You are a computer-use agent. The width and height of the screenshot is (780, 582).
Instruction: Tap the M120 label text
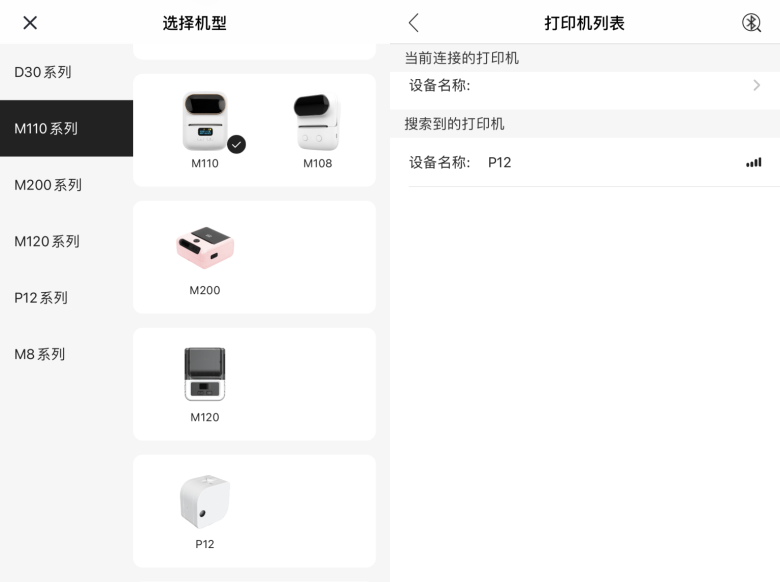tap(204, 417)
